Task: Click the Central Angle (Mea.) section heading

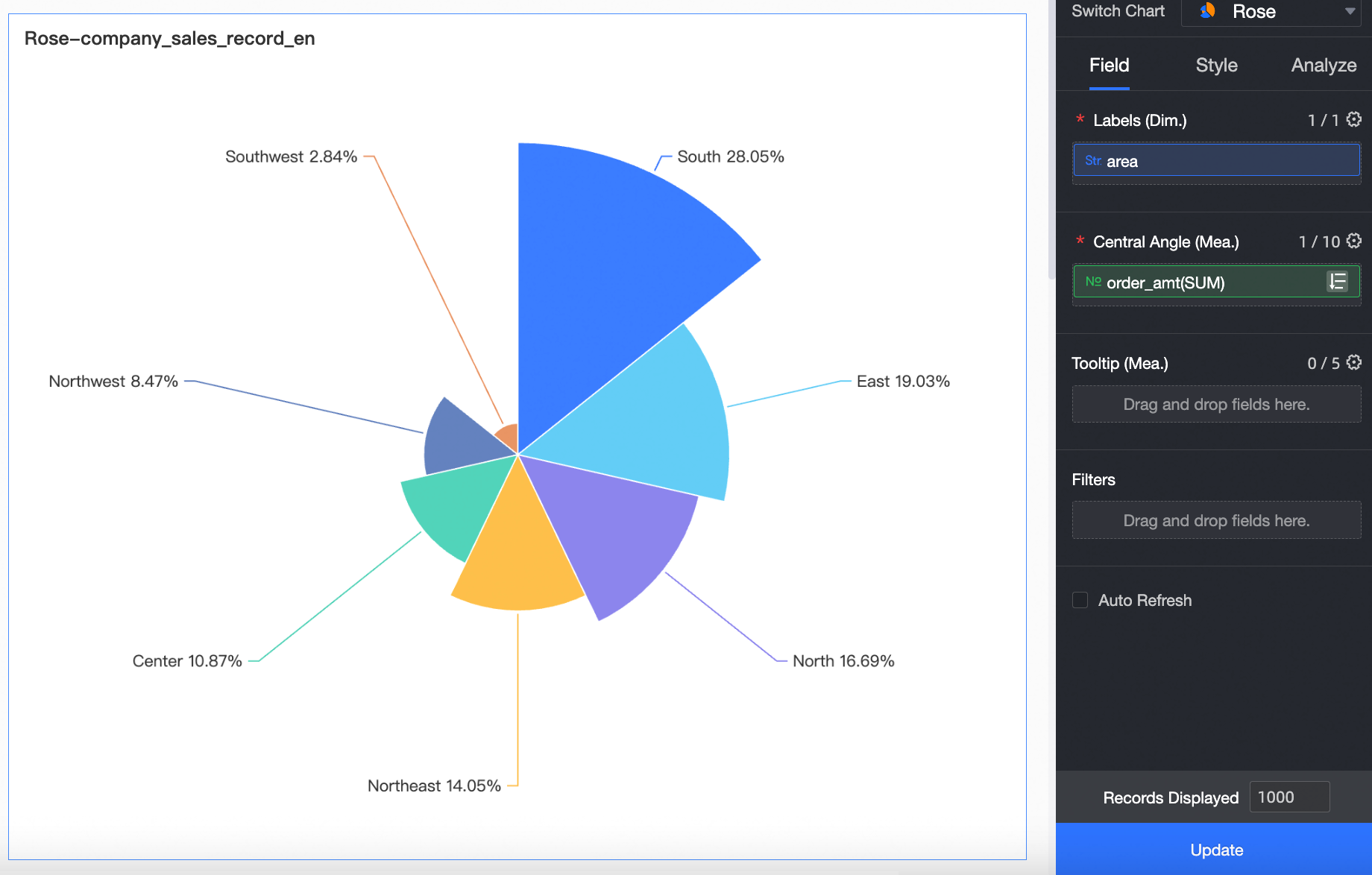Action: pos(1166,241)
